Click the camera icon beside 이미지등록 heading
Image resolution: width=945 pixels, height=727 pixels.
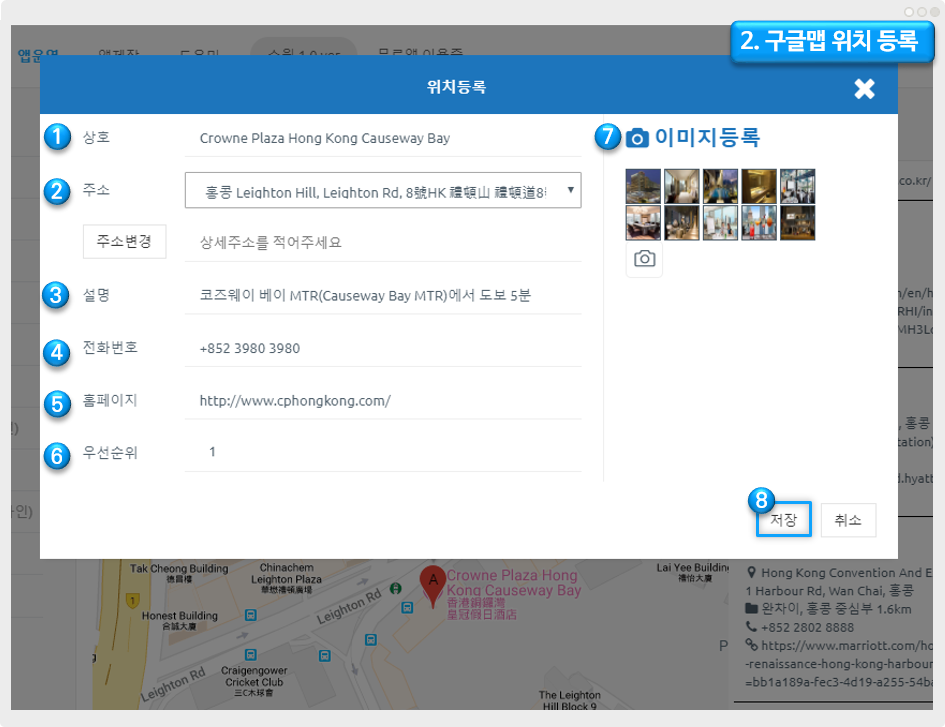(637, 139)
